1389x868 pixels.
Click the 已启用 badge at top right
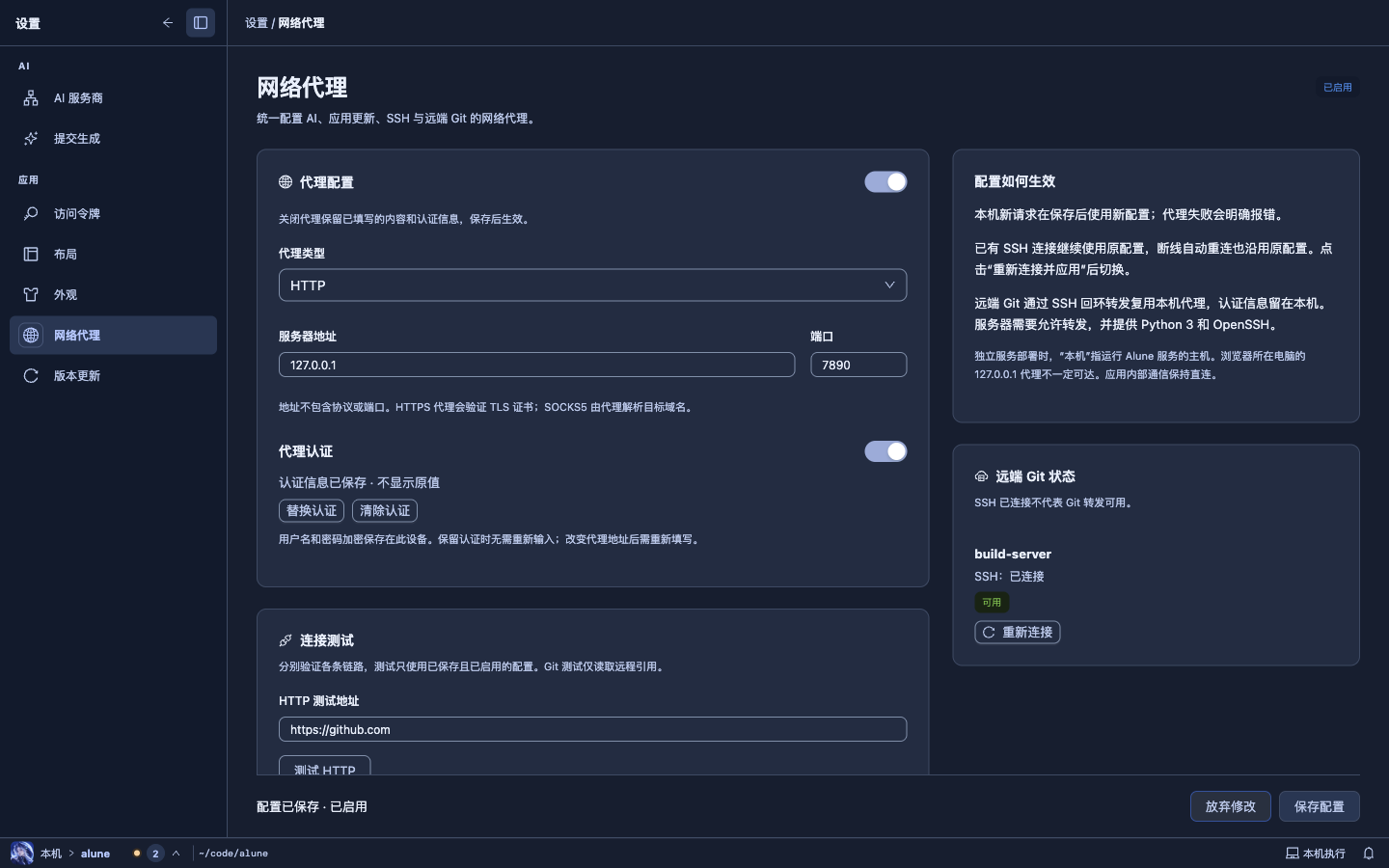(1338, 88)
